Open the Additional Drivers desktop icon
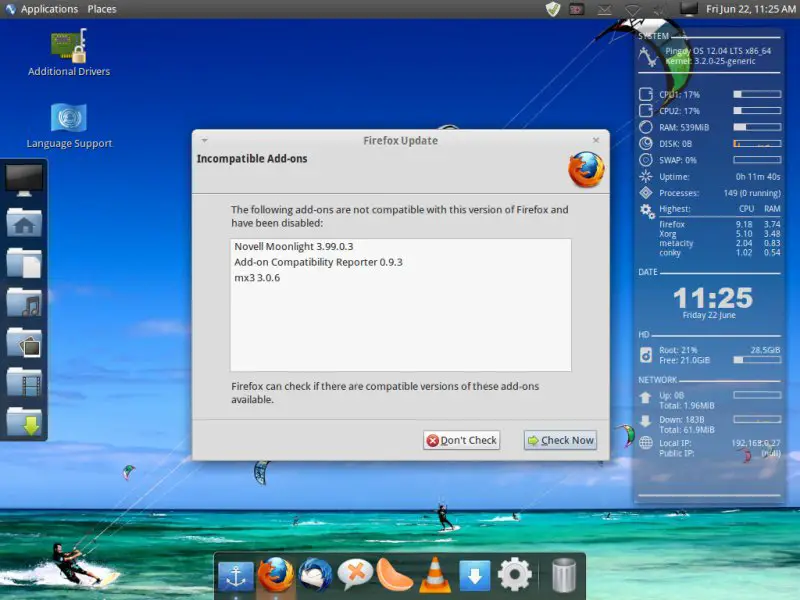This screenshot has height=600, width=800. pyautogui.click(x=69, y=53)
